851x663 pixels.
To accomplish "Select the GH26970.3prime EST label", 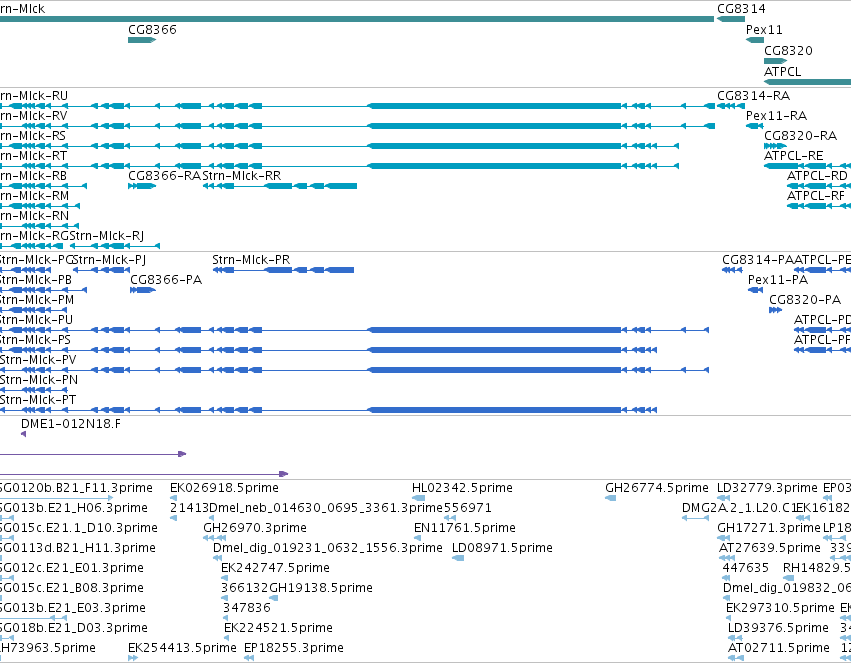I will [x=255, y=528].
